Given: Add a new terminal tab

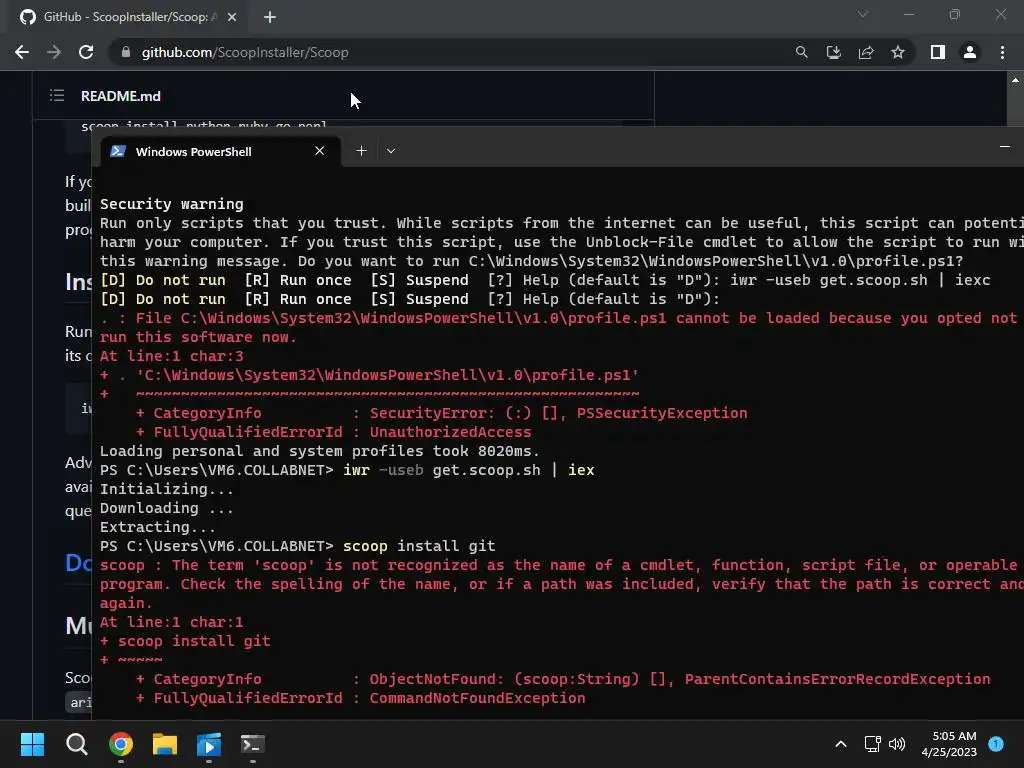Looking at the screenshot, I should 361,151.
